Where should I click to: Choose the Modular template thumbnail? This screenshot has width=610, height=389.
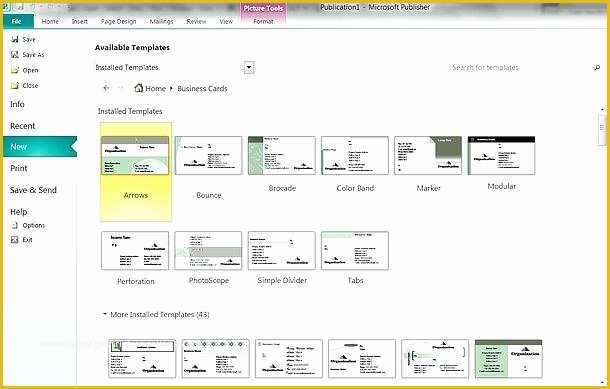coord(501,156)
